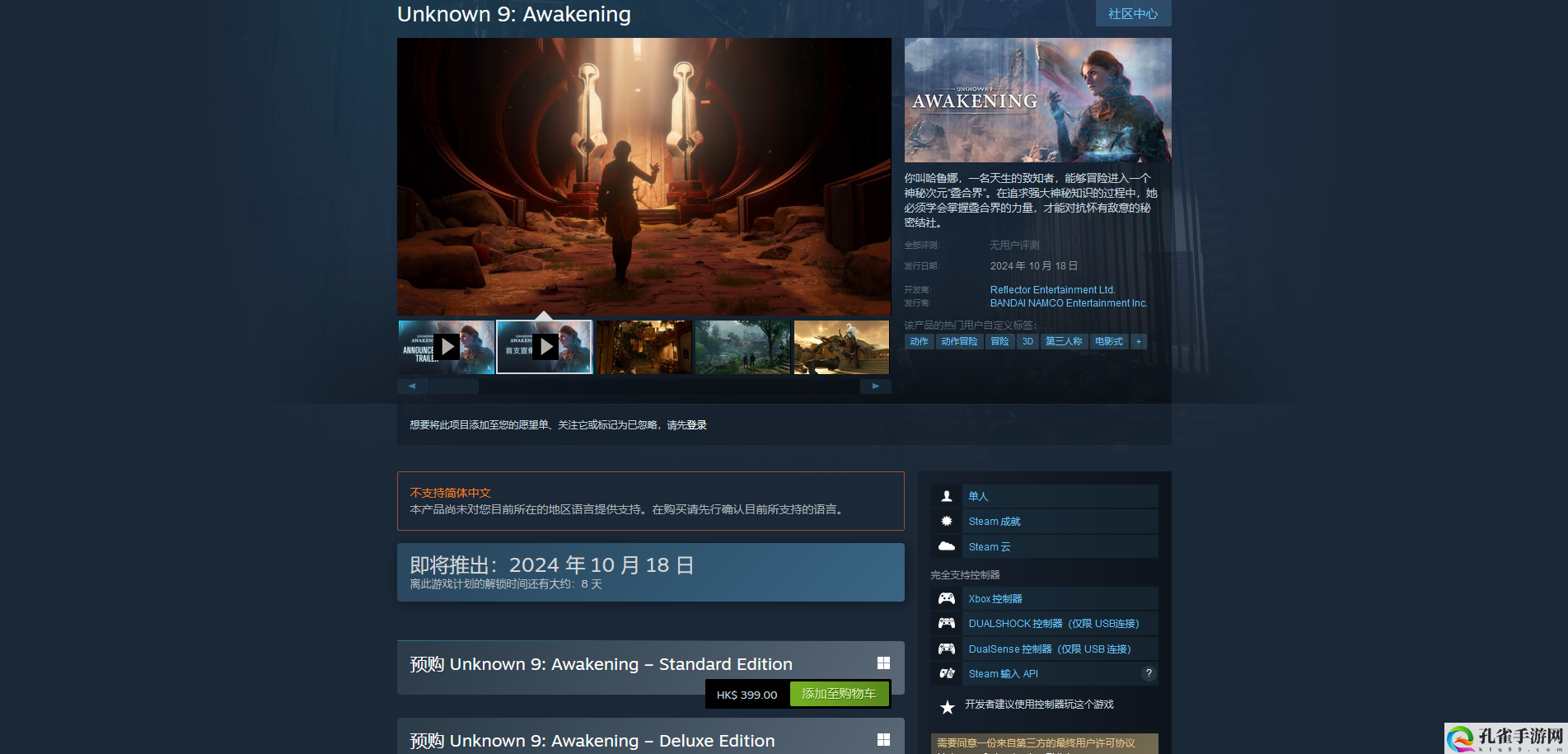Open the DUALSHOCK 控制器 USB link
1568x754 pixels.
1054,624
